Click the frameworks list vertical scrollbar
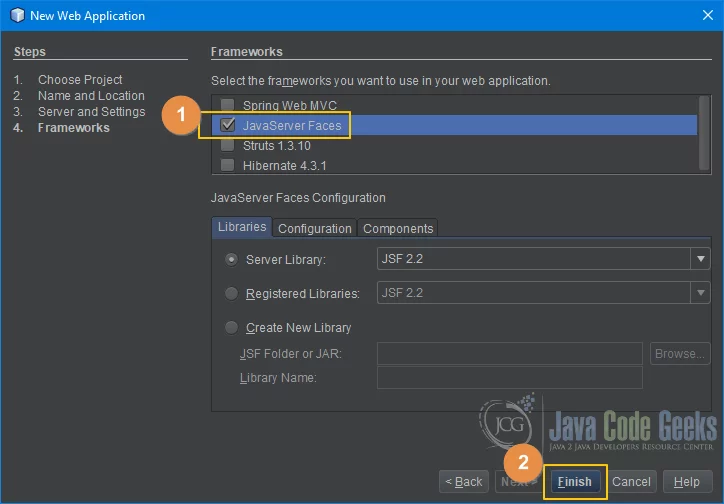724x504 pixels. point(704,133)
